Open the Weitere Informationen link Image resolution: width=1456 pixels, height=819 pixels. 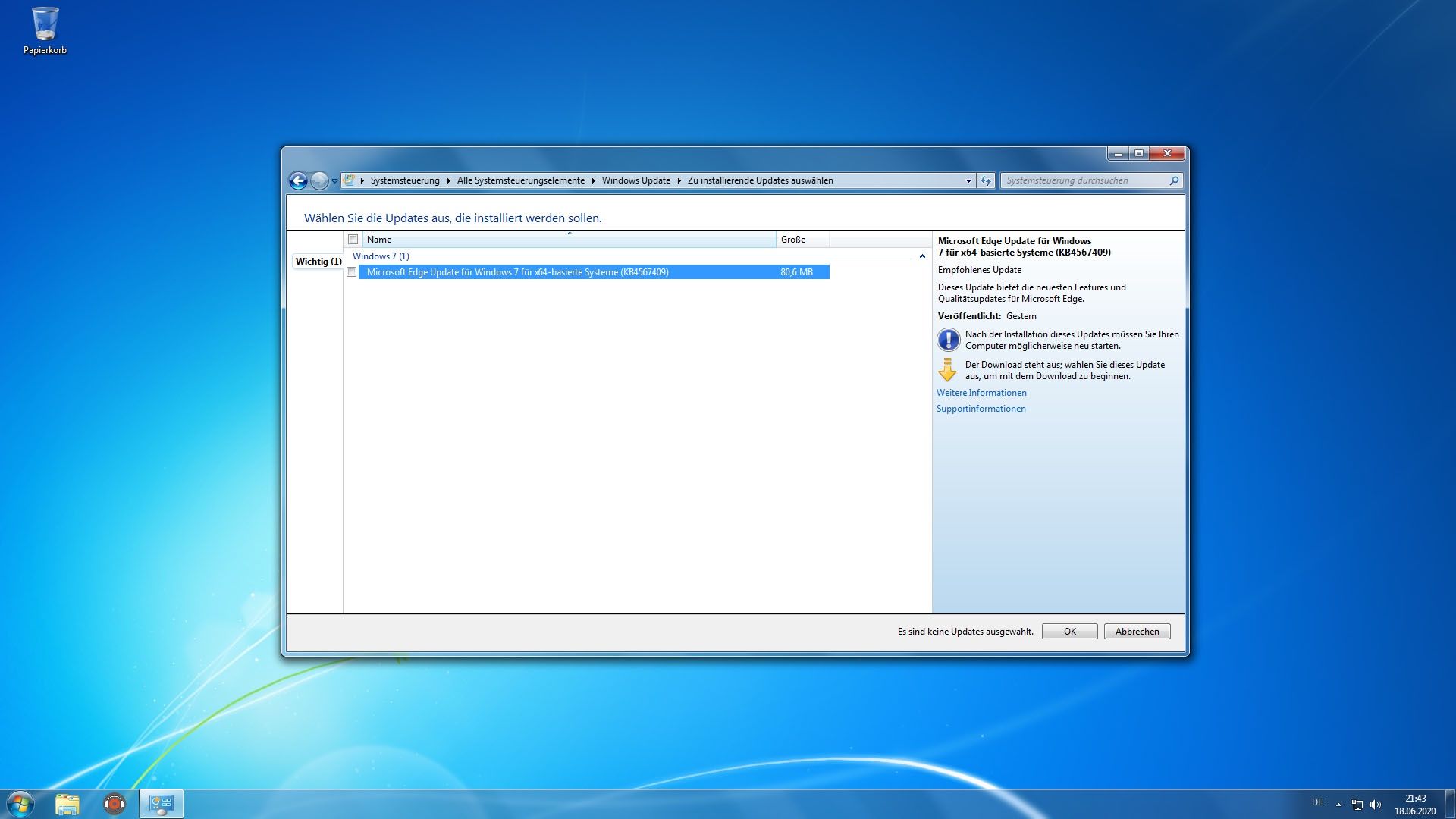pos(981,393)
